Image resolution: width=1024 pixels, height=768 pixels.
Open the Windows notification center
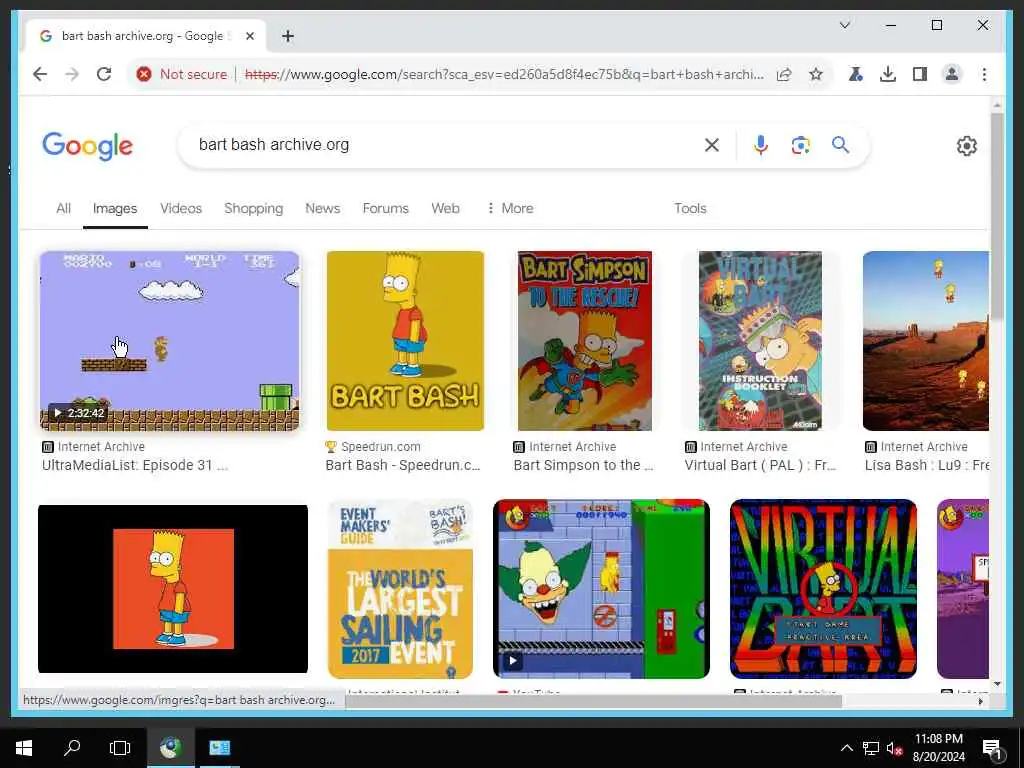(x=991, y=748)
